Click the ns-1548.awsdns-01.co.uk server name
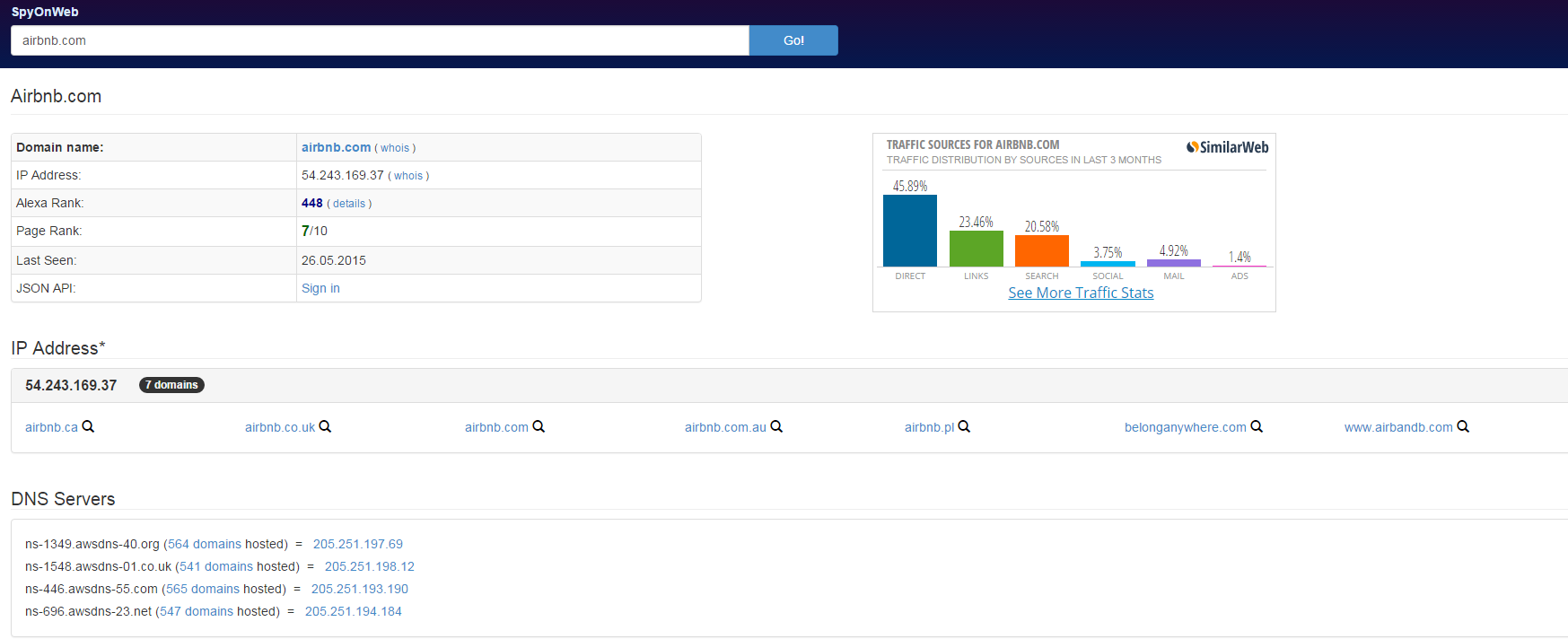This screenshot has width=1568, height=639. (x=98, y=566)
